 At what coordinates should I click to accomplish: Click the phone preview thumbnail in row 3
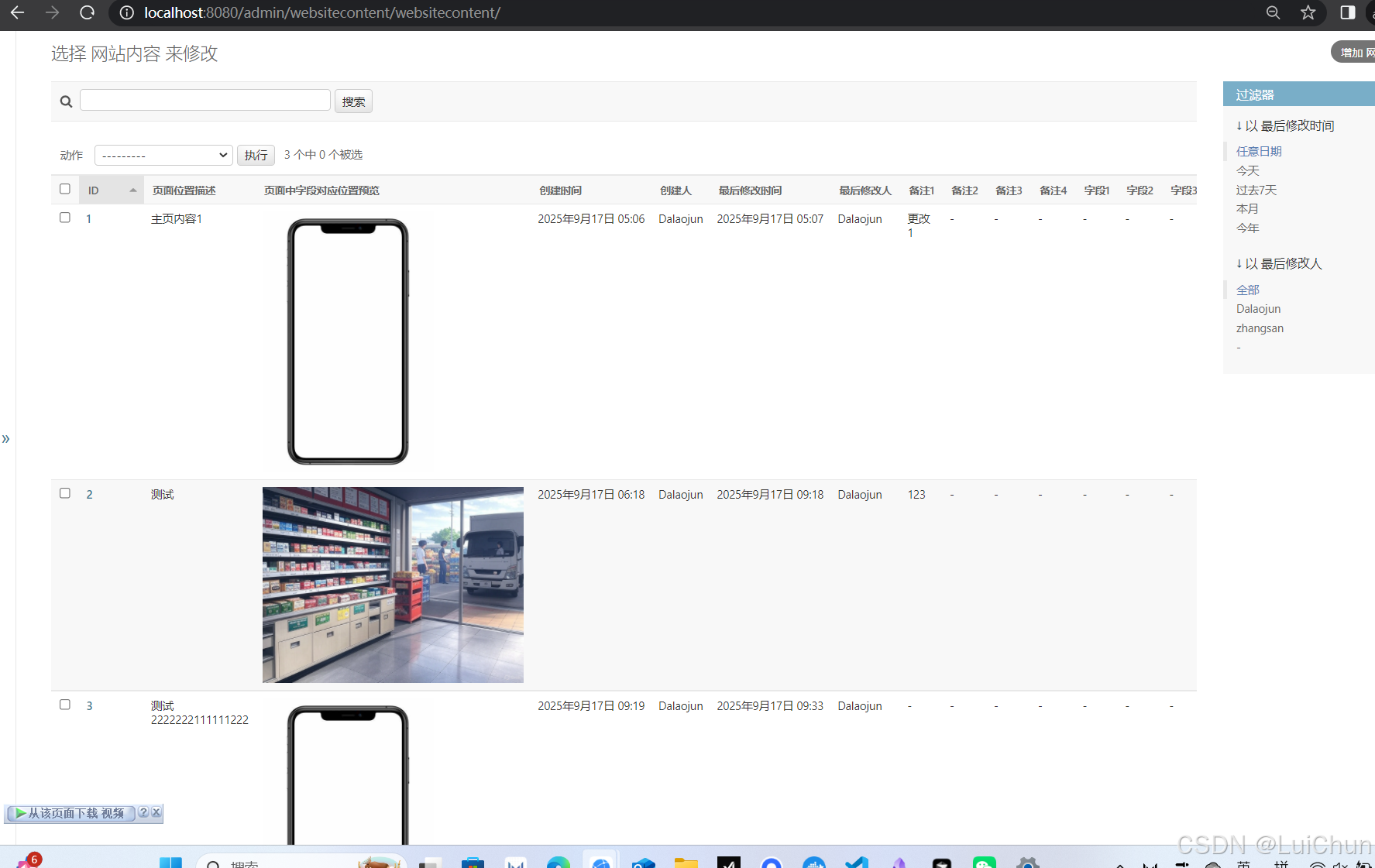(348, 774)
